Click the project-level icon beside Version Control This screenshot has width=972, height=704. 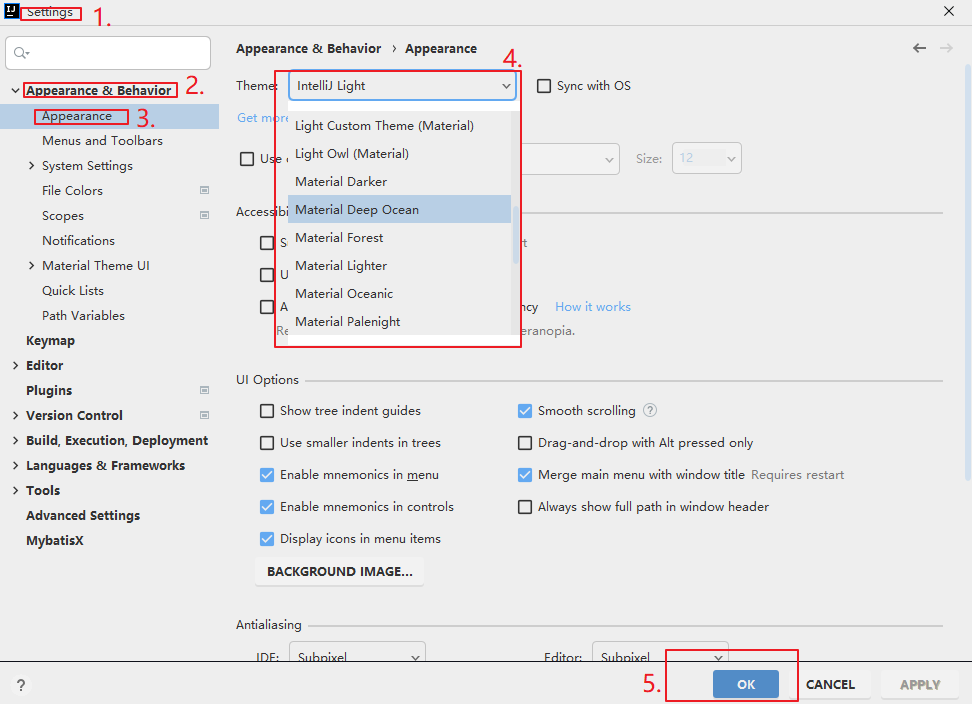point(204,415)
